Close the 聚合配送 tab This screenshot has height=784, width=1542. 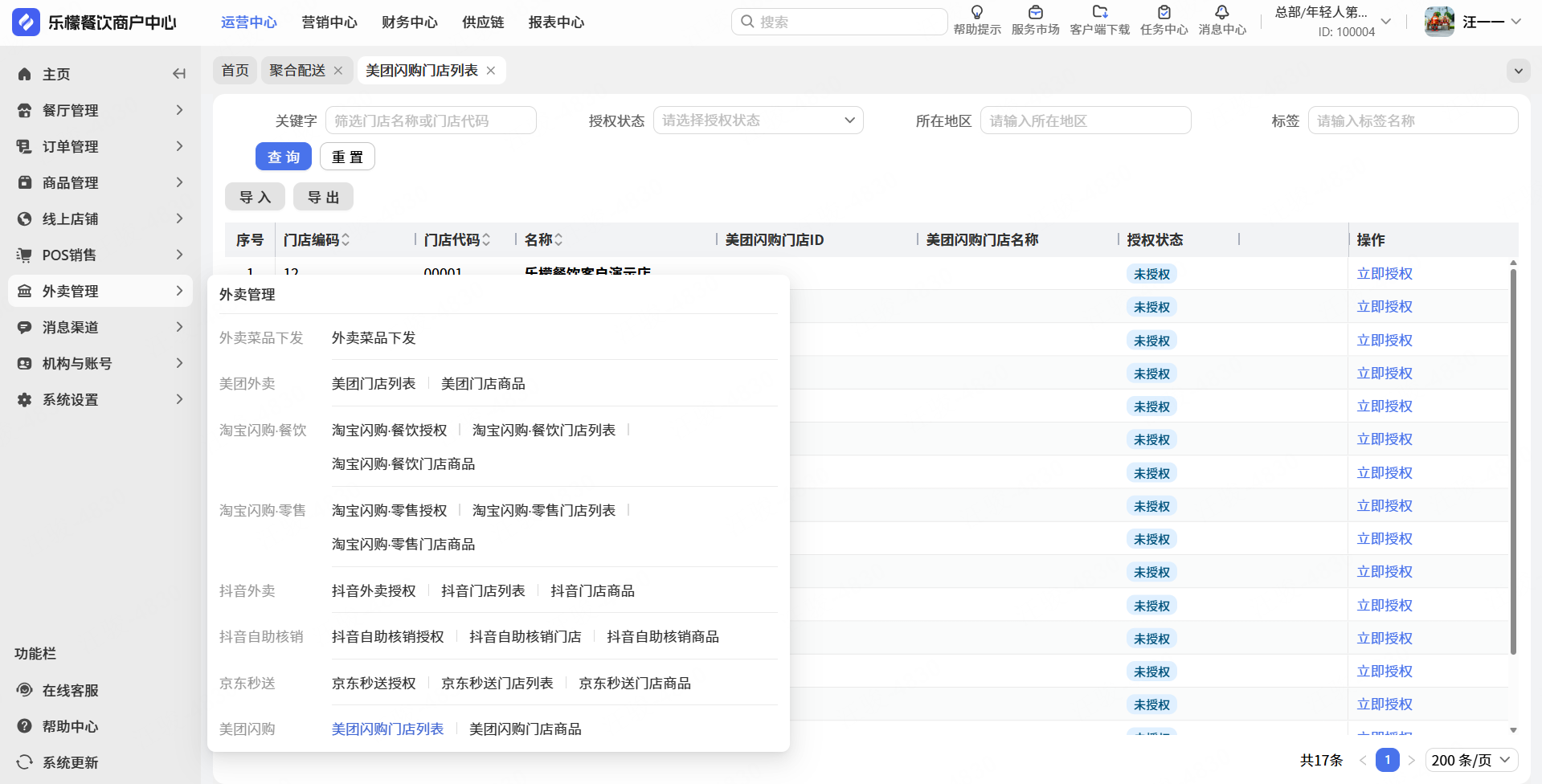(x=338, y=71)
